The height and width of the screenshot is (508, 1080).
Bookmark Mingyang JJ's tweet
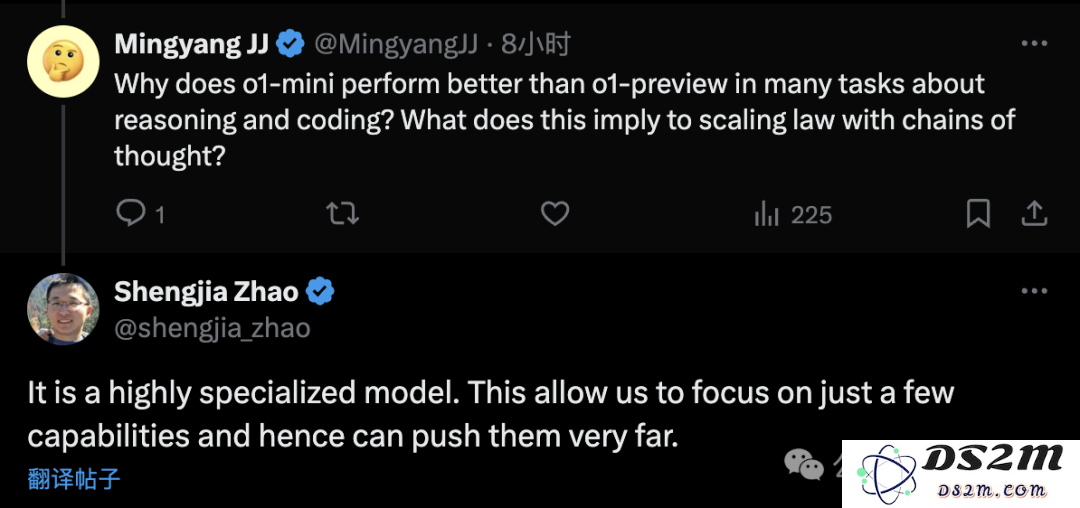(978, 214)
